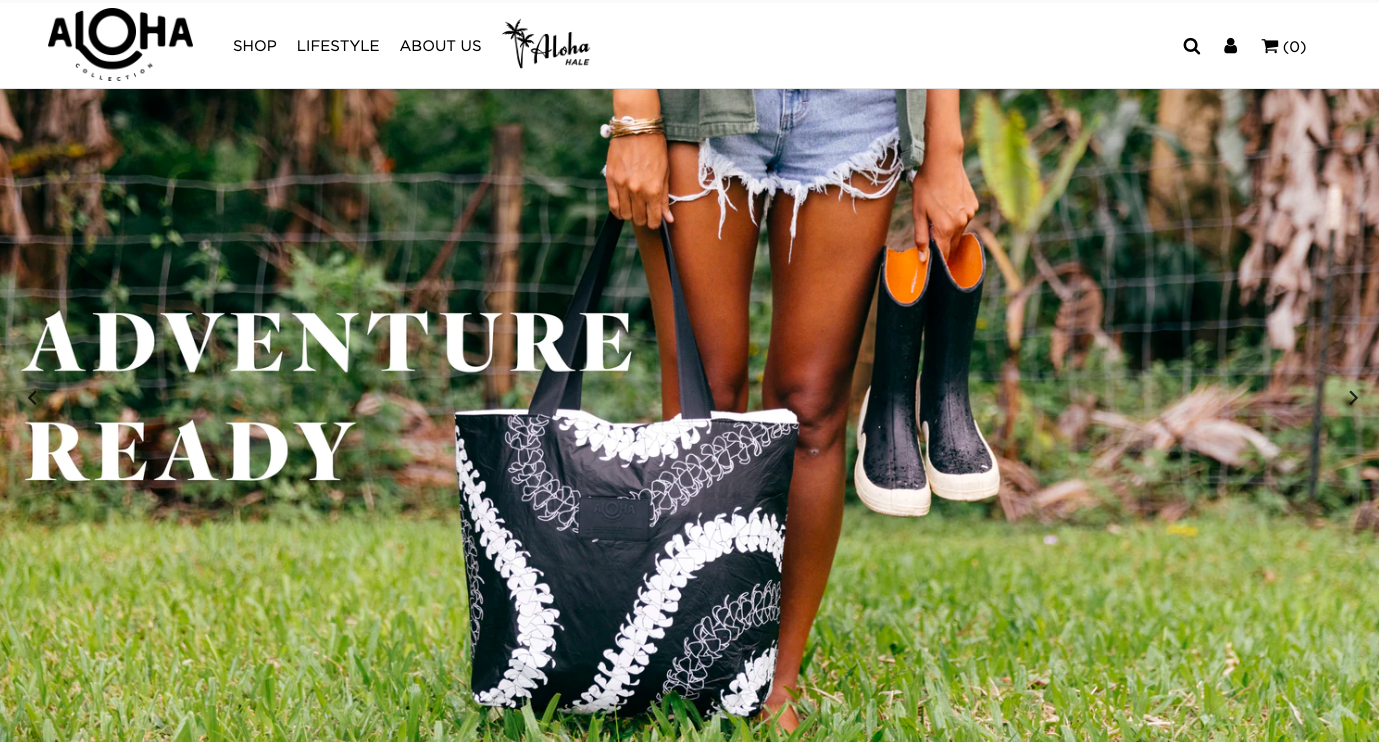Open the shopping cart icon
The image size is (1379, 742).
pyautogui.click(x=1270, y=46)
